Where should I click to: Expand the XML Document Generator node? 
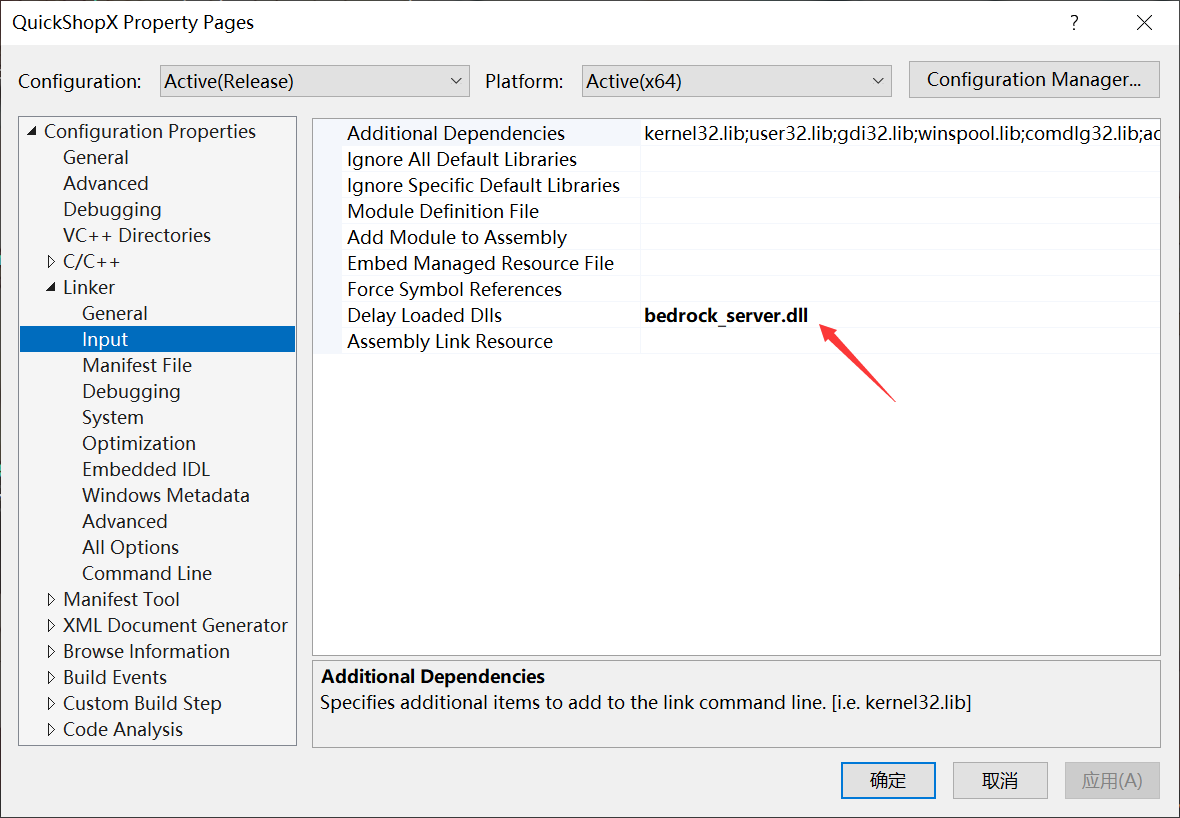[x=51, y=625]
